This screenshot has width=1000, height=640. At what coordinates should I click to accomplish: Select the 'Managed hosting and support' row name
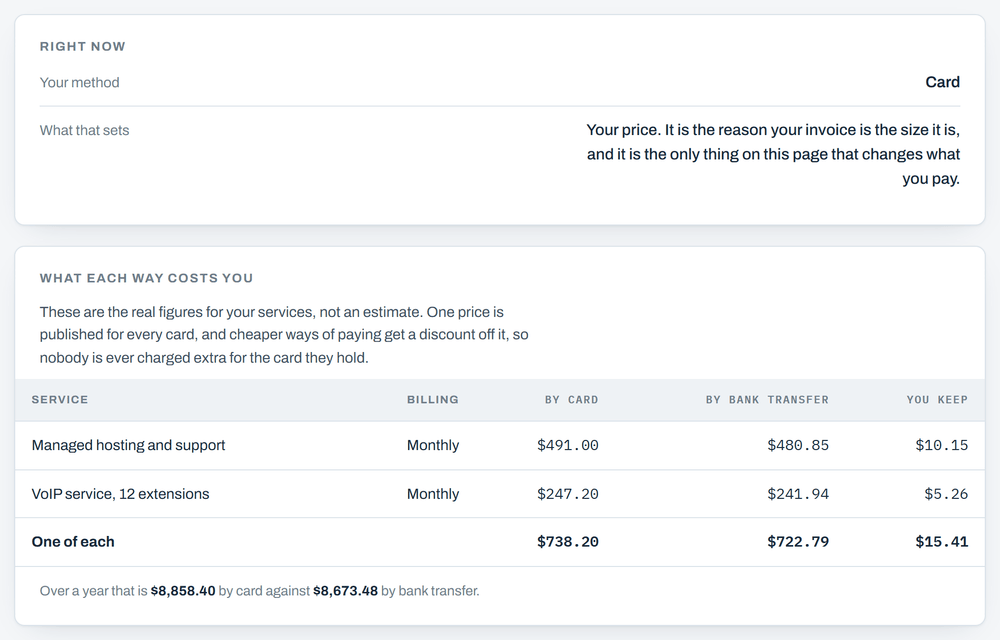[128, 445]
